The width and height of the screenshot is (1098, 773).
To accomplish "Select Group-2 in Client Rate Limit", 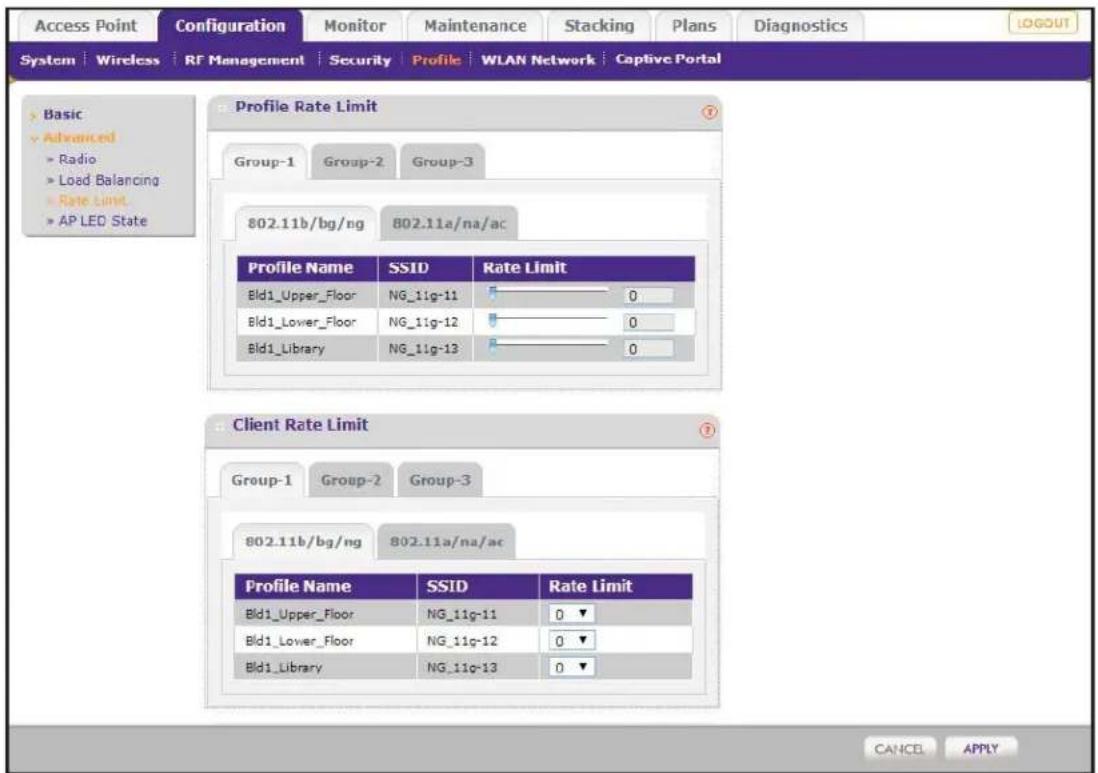I will click(x=351, y=480).
